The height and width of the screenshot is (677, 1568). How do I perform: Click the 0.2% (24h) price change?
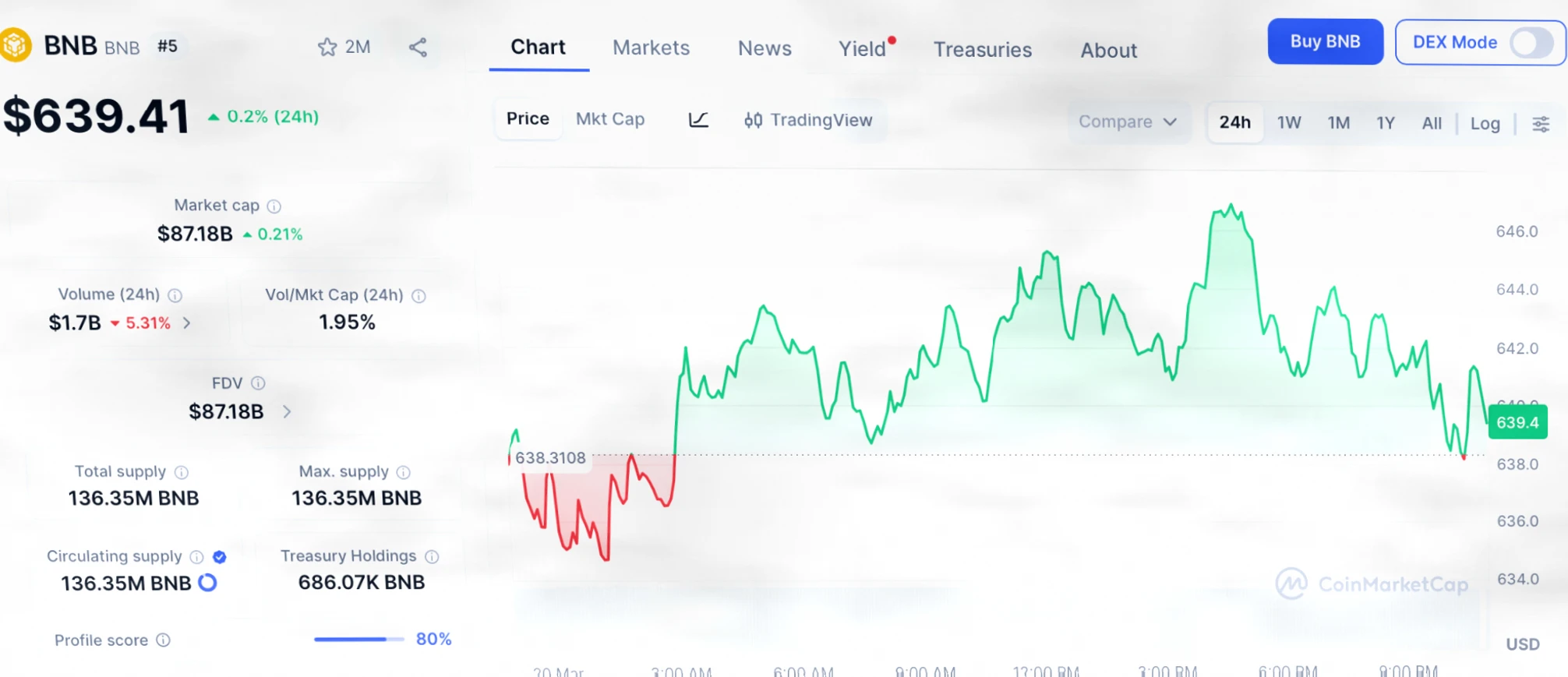[263, 117]
